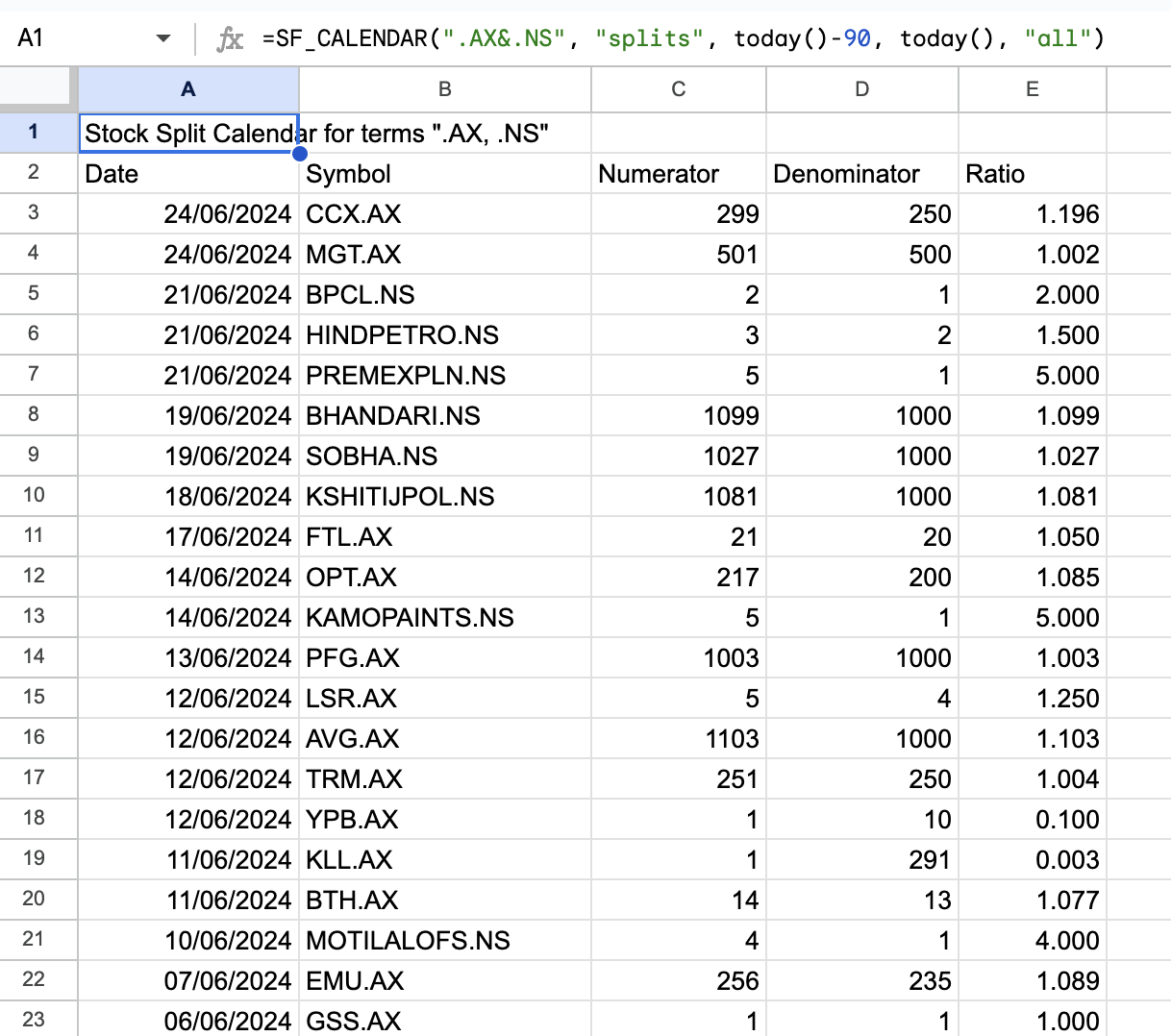Click the KLL.AX symbol cell

click(x=445, y=860)
